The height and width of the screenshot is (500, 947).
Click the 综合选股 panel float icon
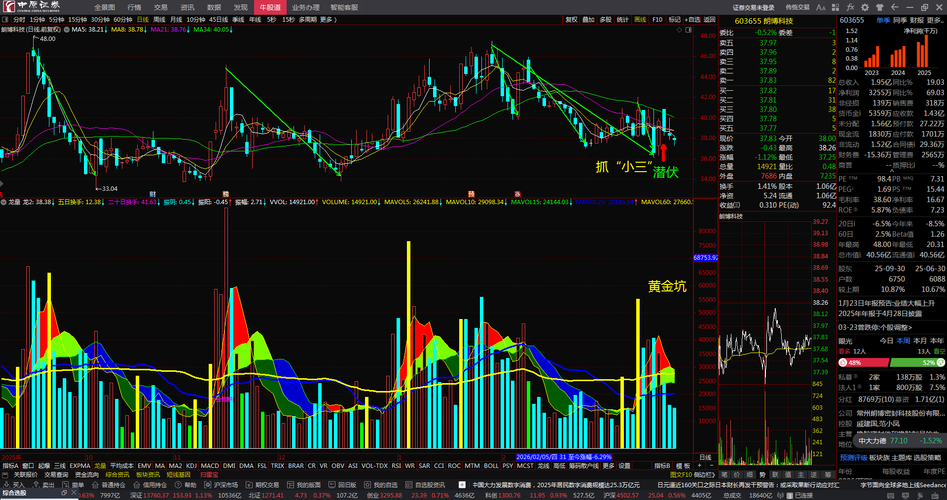click(x=65, y=494)
